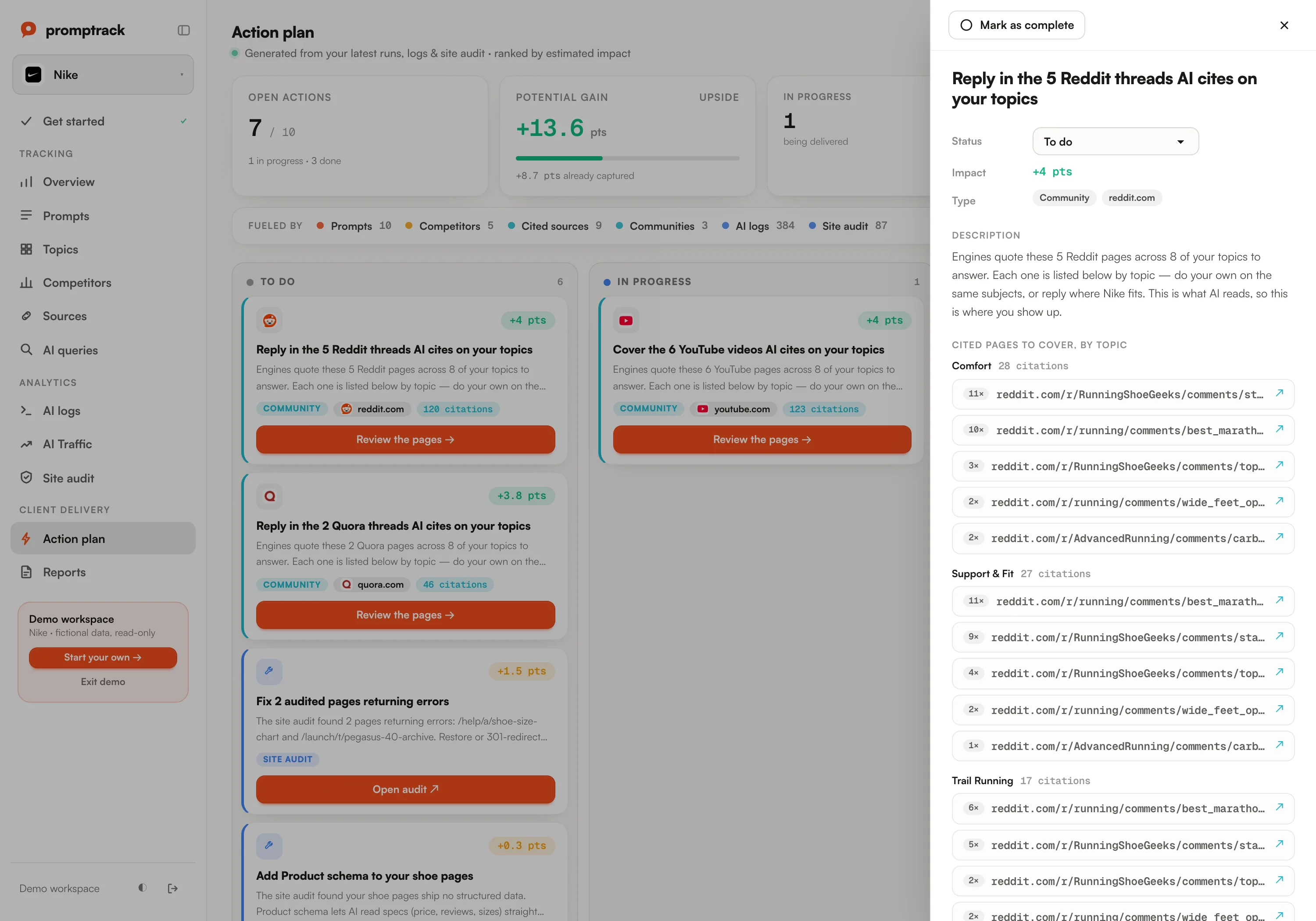
Task: Open the Topics section
Action: (103, 249)
